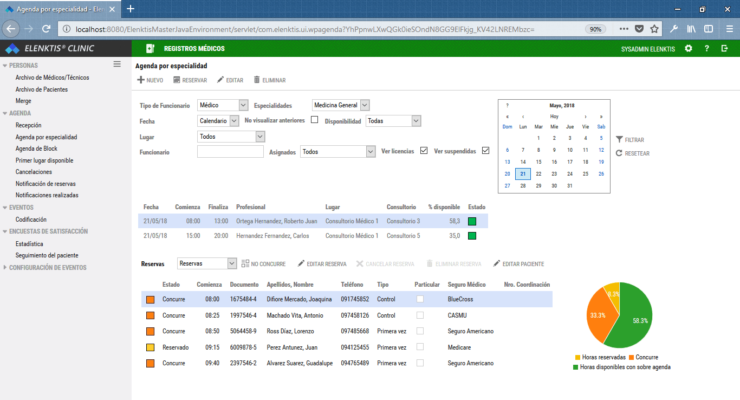
Task: Toggle the No visualizar anteriores checkbox
Action: (315, 120)
